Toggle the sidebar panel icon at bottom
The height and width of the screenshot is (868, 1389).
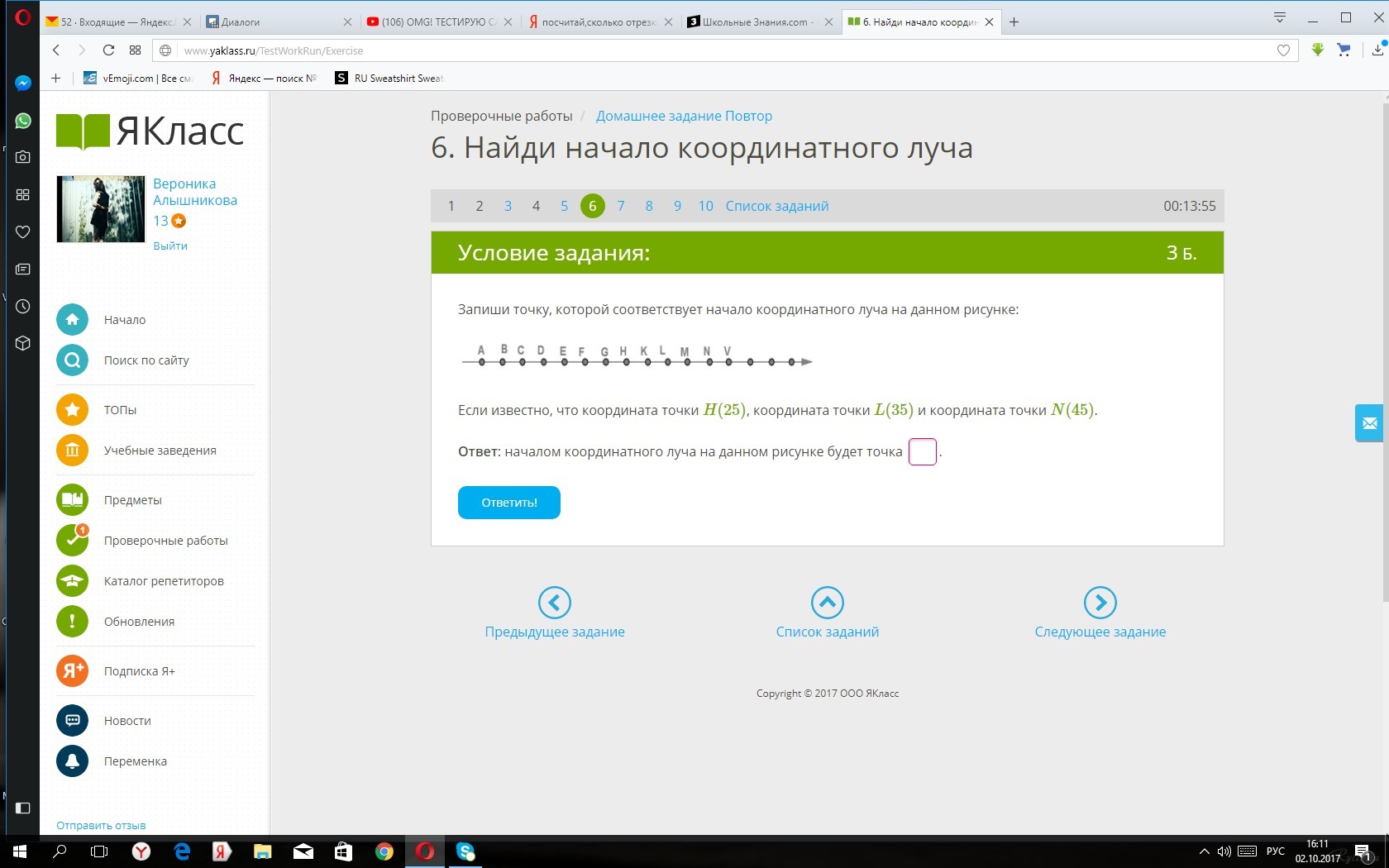pos(23,808)
